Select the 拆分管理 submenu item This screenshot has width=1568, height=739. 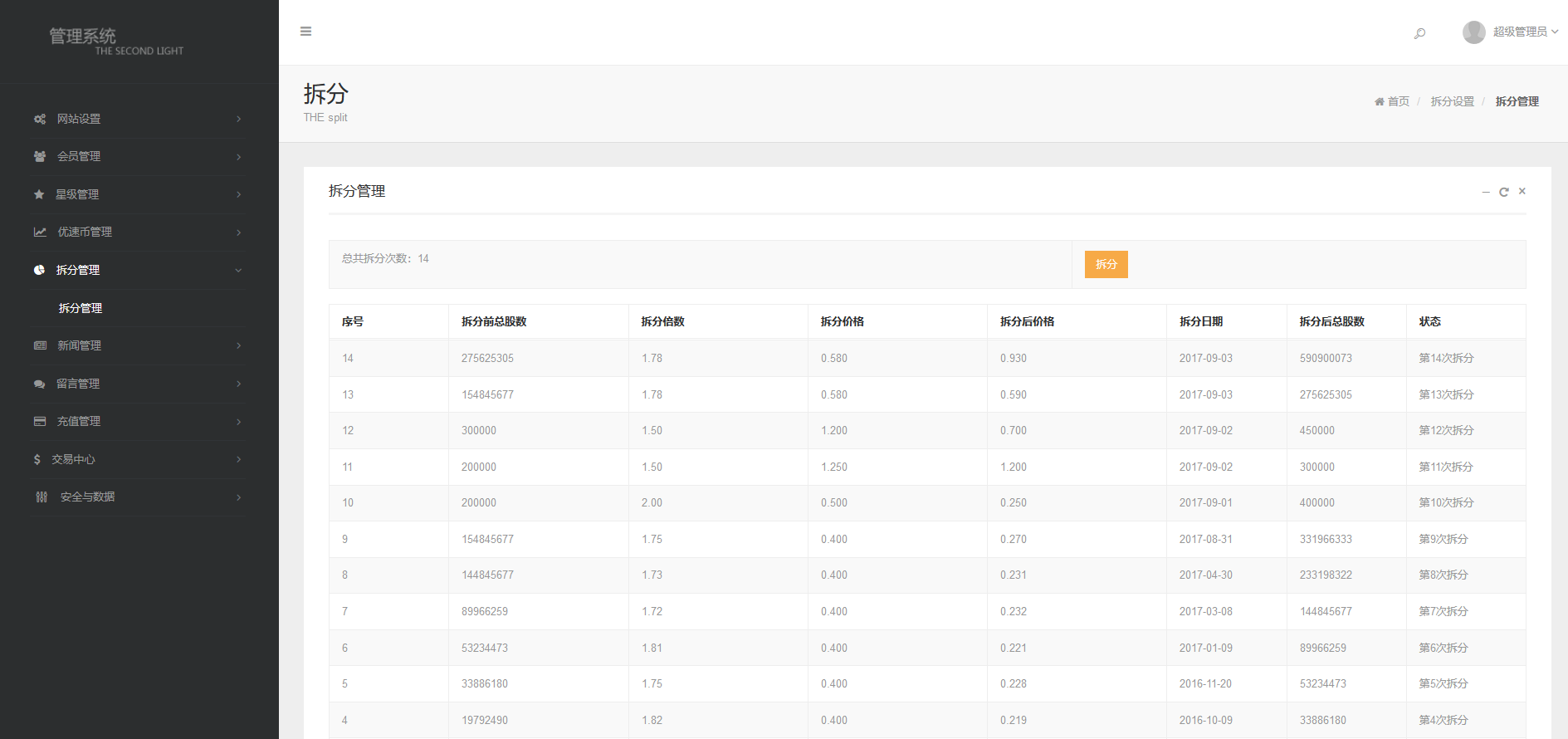[81, 308]
